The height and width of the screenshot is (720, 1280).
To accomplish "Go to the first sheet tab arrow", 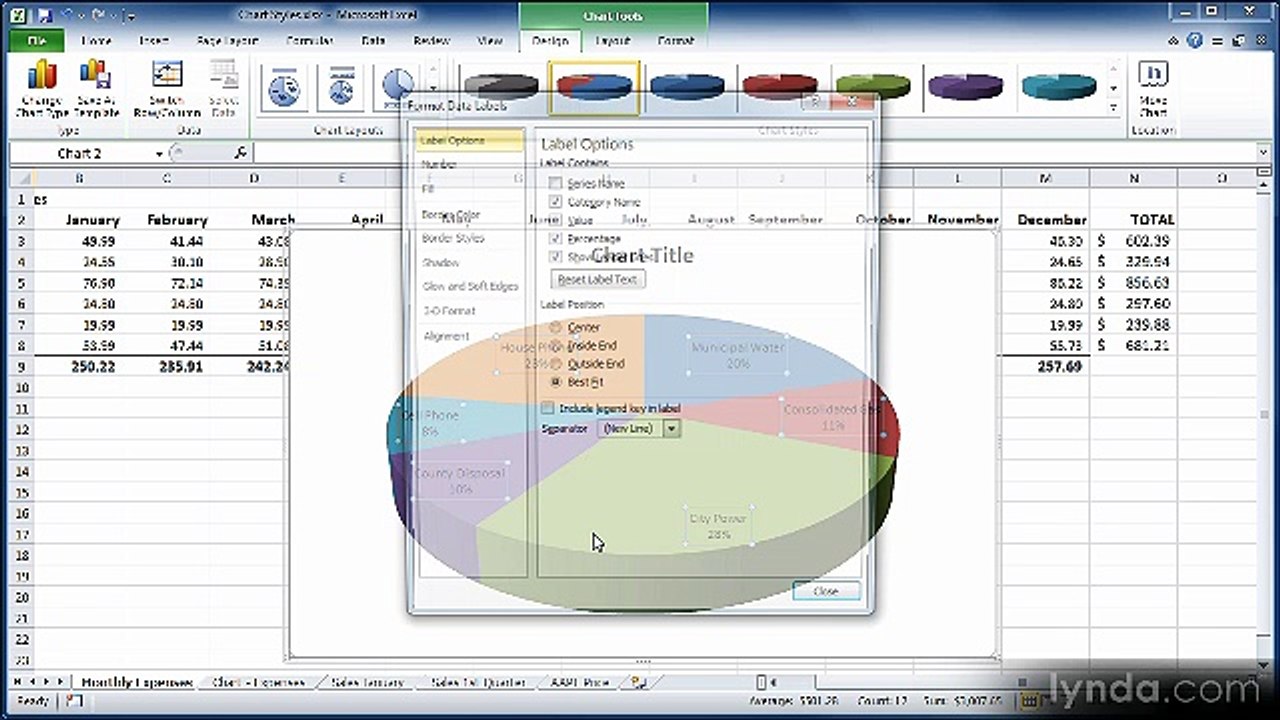I will point(18,682).
